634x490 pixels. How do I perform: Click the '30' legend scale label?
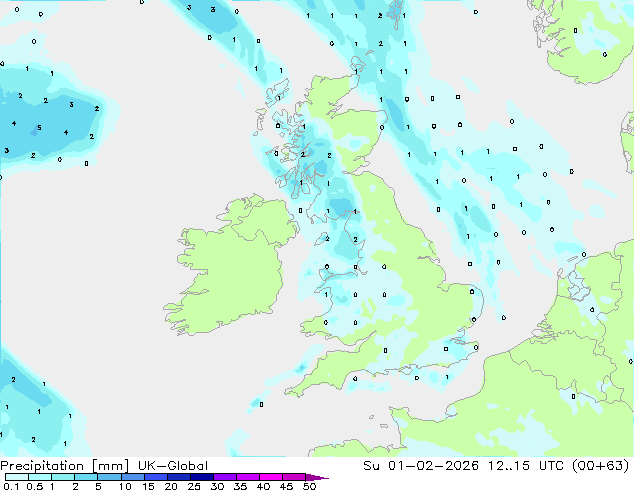(217, 486)
